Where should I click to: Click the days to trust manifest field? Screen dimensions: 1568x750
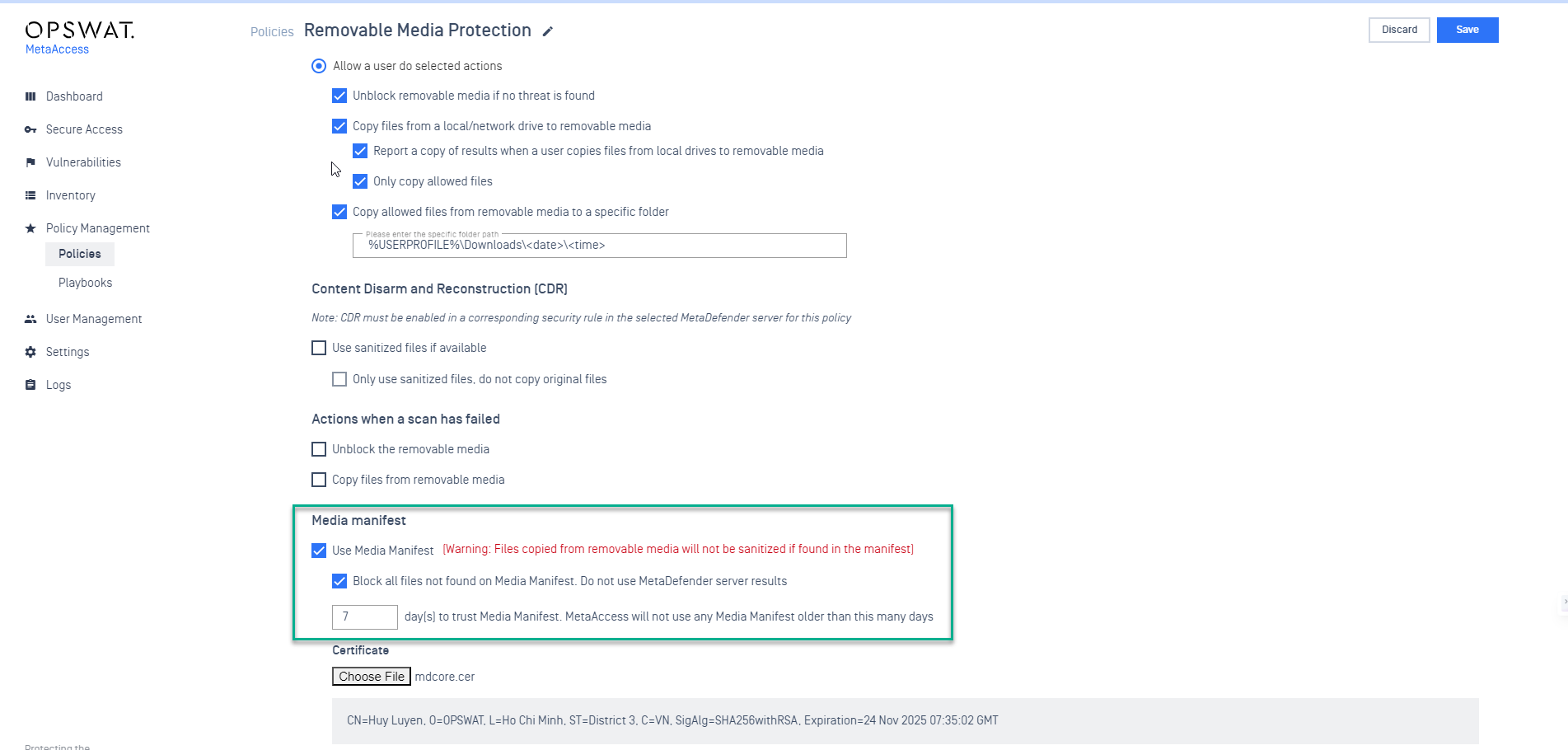[365, 617]
